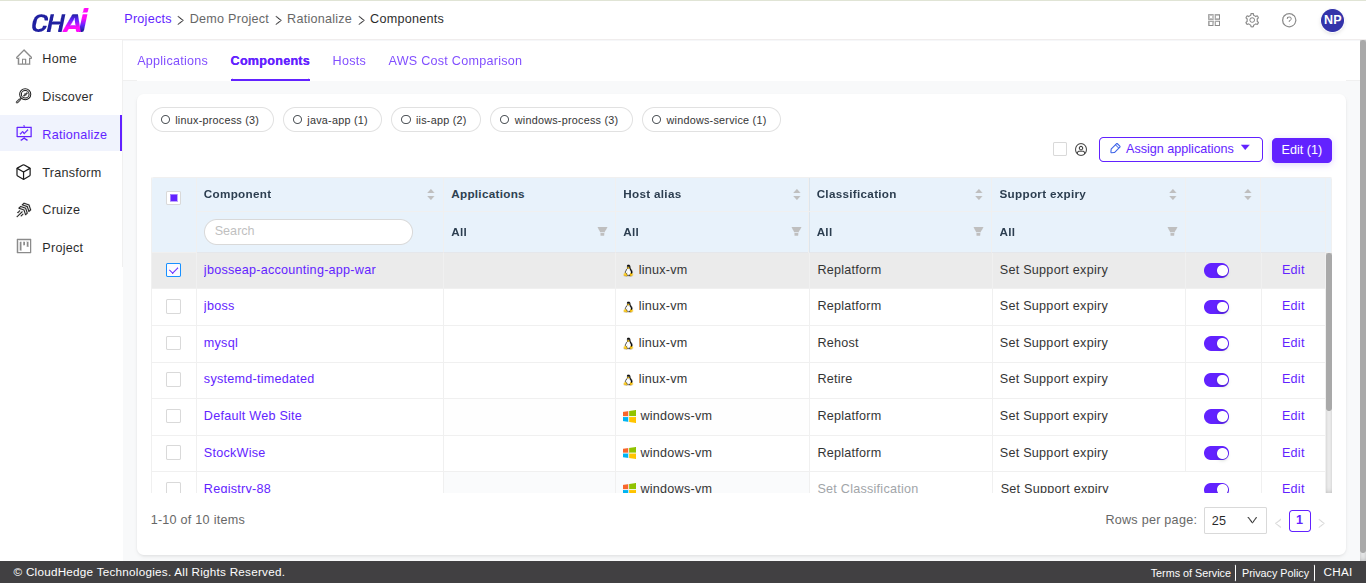Click the help question mark icon
This screenshot has width=1366, height=583.
(x=1289, y=20)
